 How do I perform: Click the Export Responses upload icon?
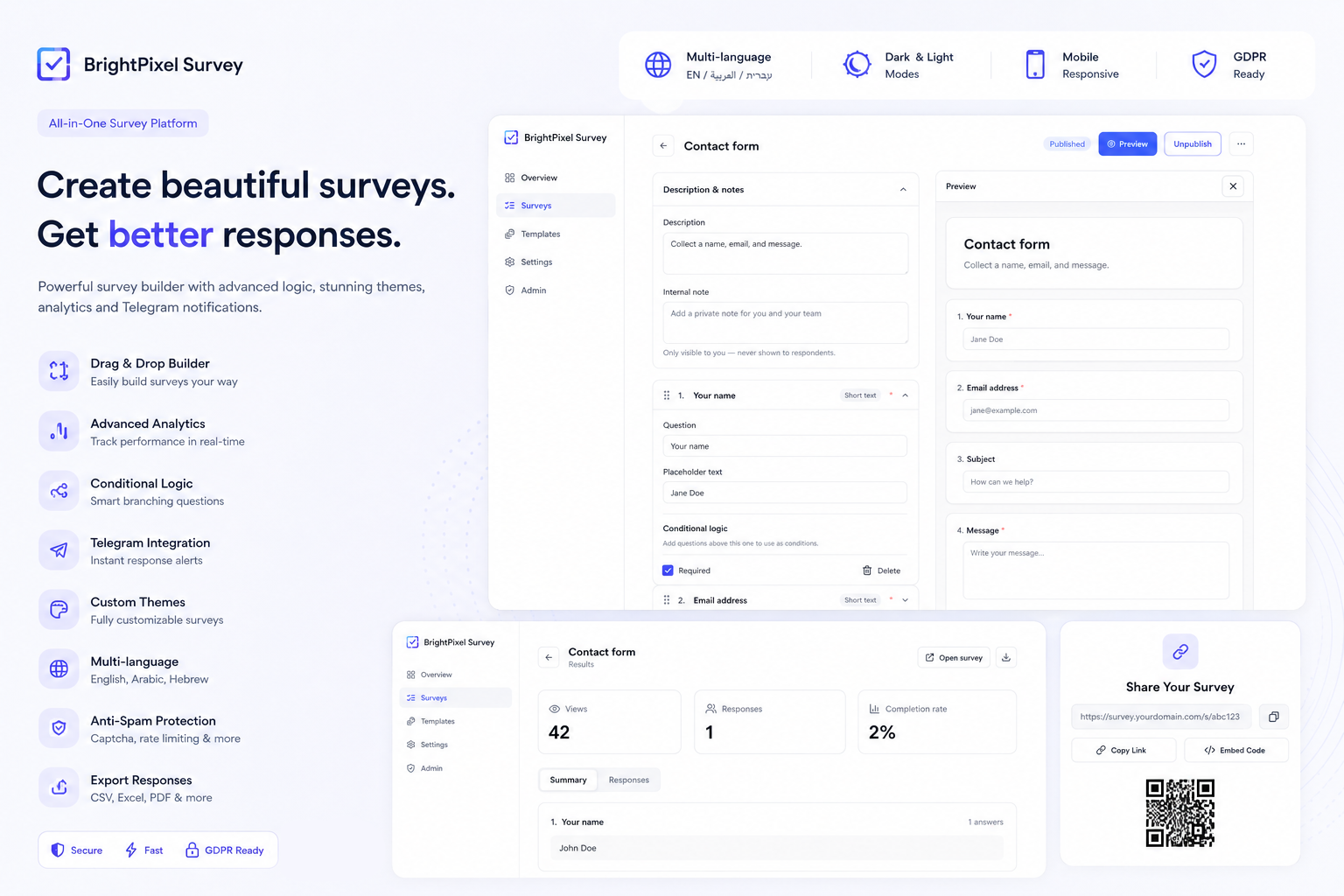[59, 787]
